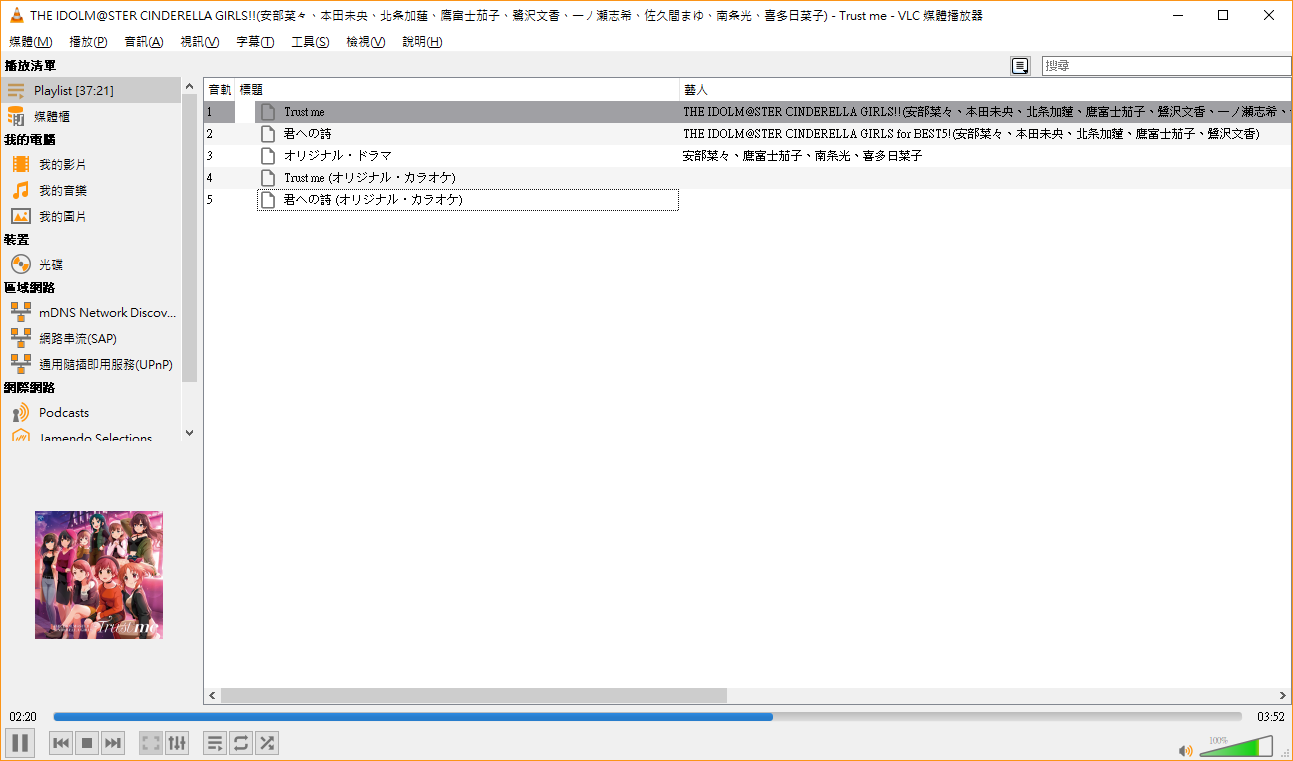1293x761 pixels.
Task: Select mDNS Network Discovery item
Action: [91, 313]
